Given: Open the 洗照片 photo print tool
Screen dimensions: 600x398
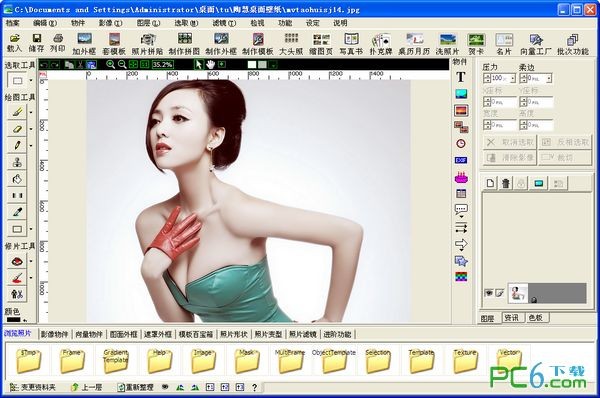Looking at the screenshot, I should pyautogui.click(x=447, y=44).
